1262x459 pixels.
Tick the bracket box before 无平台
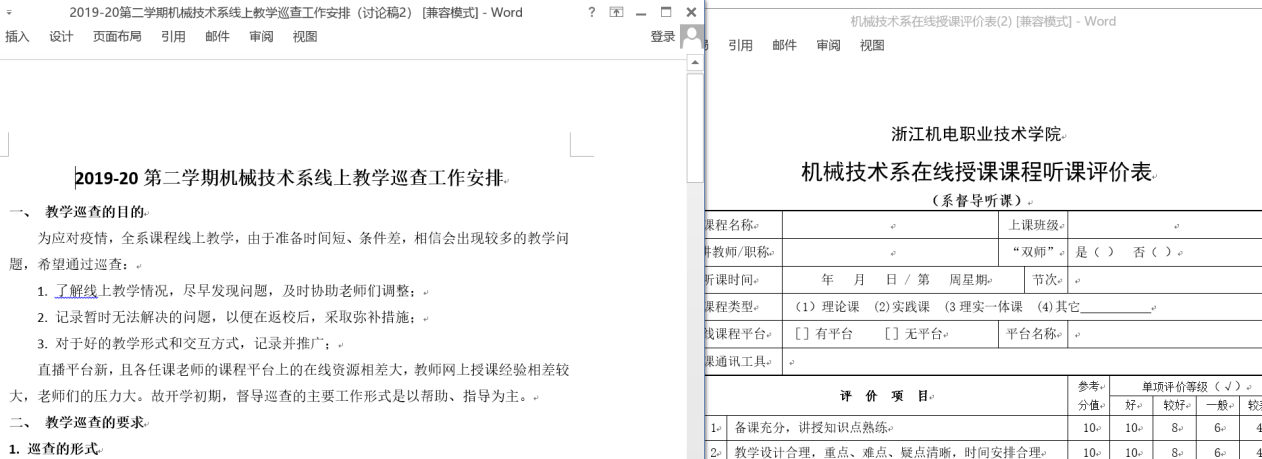pos(892,334)
